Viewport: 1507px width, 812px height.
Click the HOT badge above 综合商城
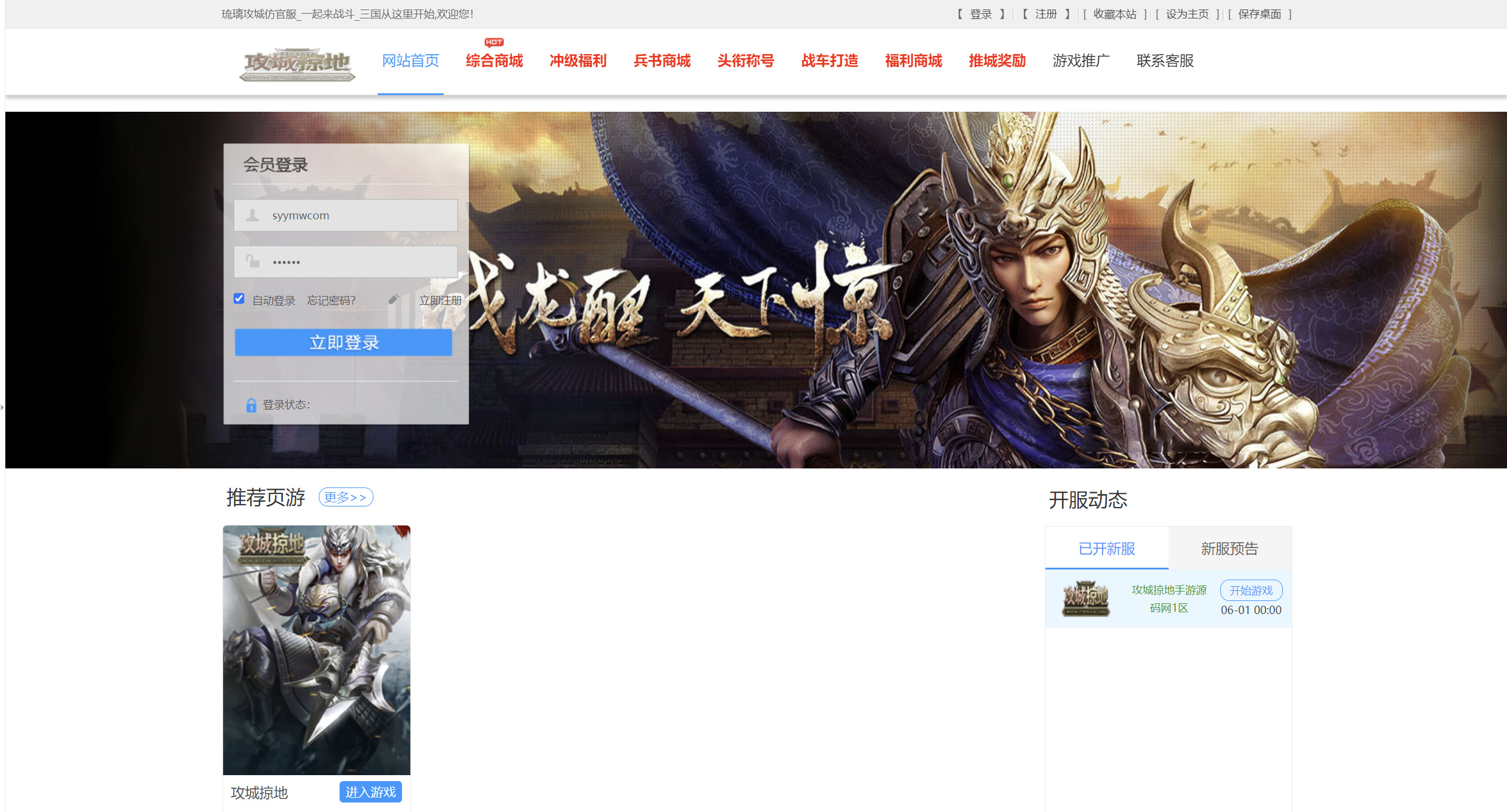(x=494, y=42)
